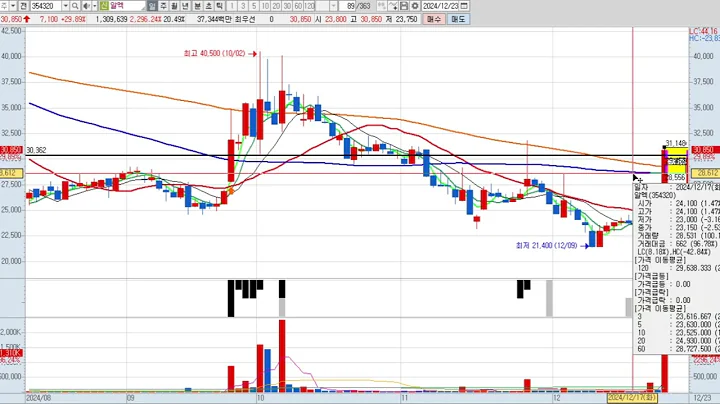Click the date field 2024/12/23
The width and height of the screenshot is (720, 404).
440,6
